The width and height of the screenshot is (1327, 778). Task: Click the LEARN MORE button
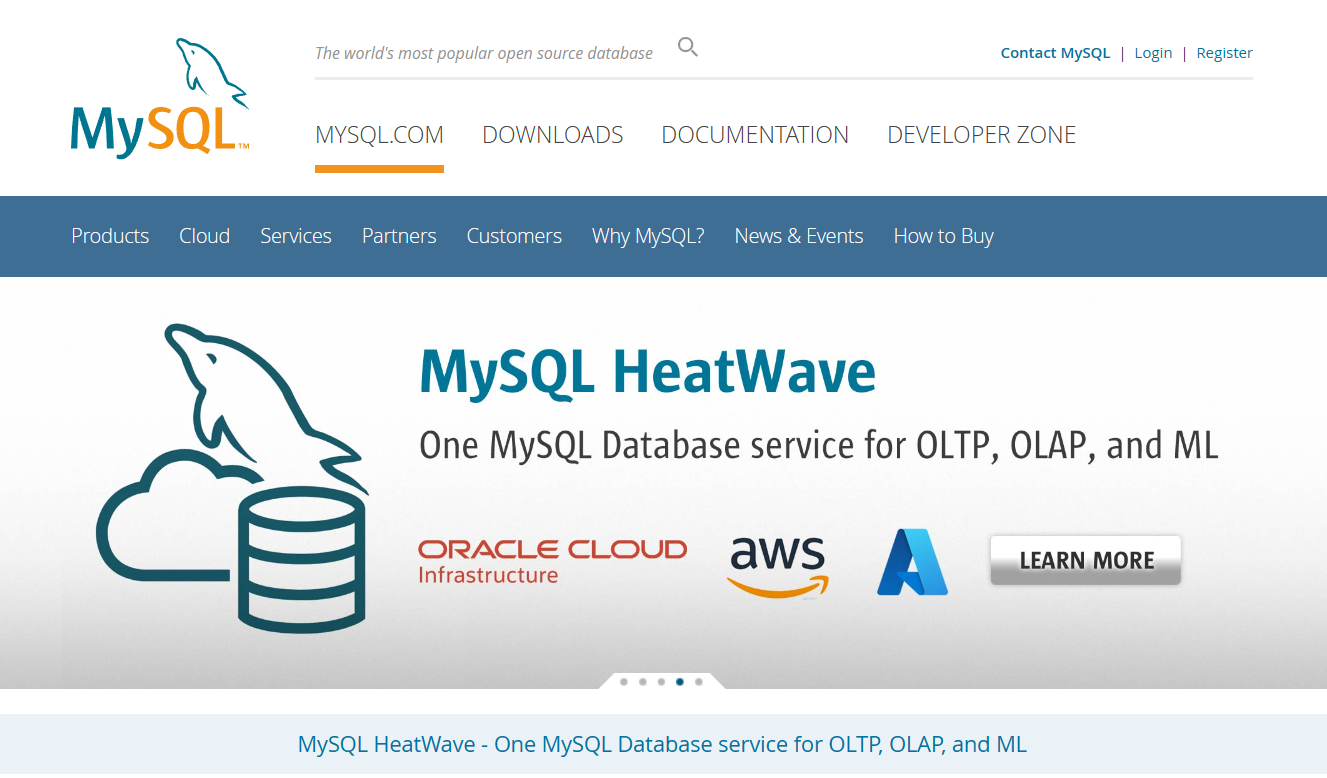coord(1086,560)
